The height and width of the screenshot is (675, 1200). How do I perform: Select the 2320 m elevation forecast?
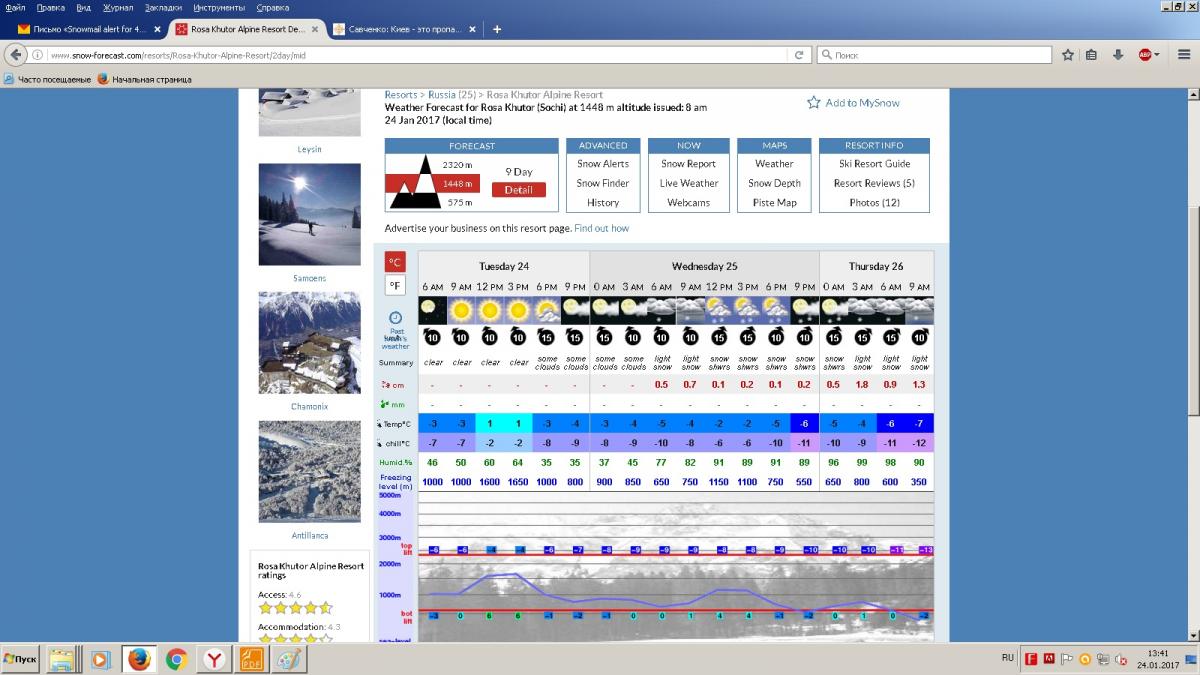click(x=458, y=164)
